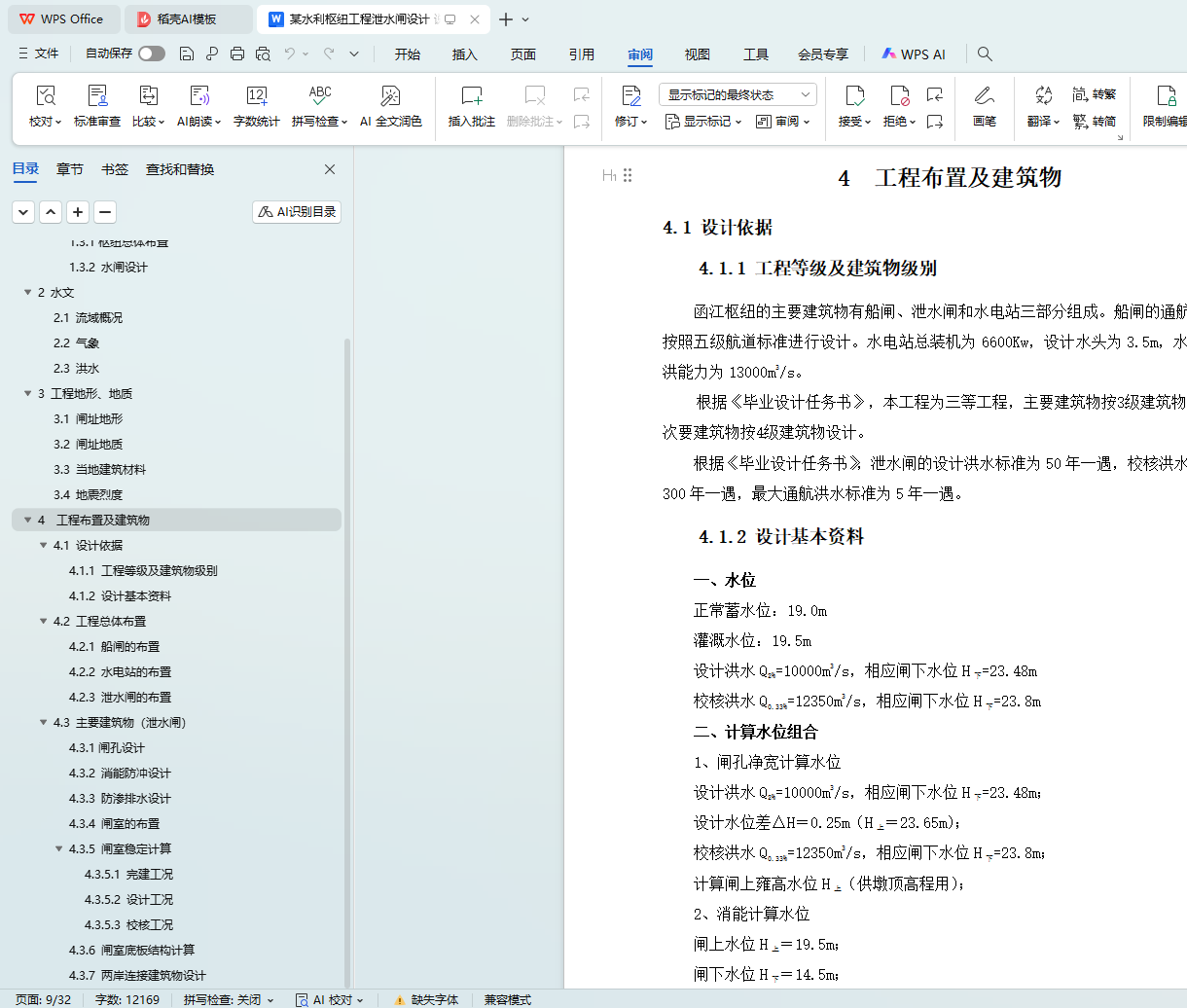Viewport: 1187px width, 1008px height.
Task: Open the 书签 tab in navigation pane
Action: pyautogui.click(x=115, y=169)
